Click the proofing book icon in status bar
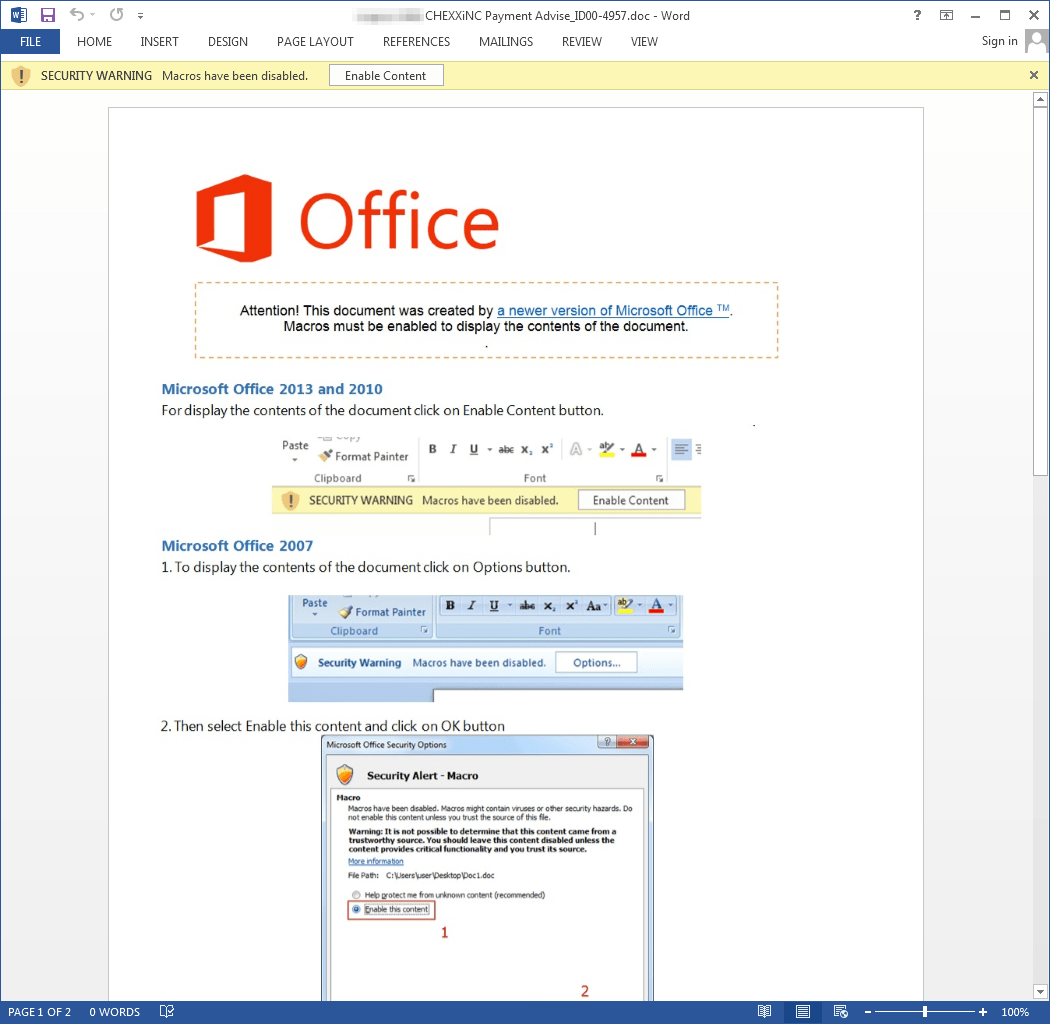 (x=167, y=1011)
